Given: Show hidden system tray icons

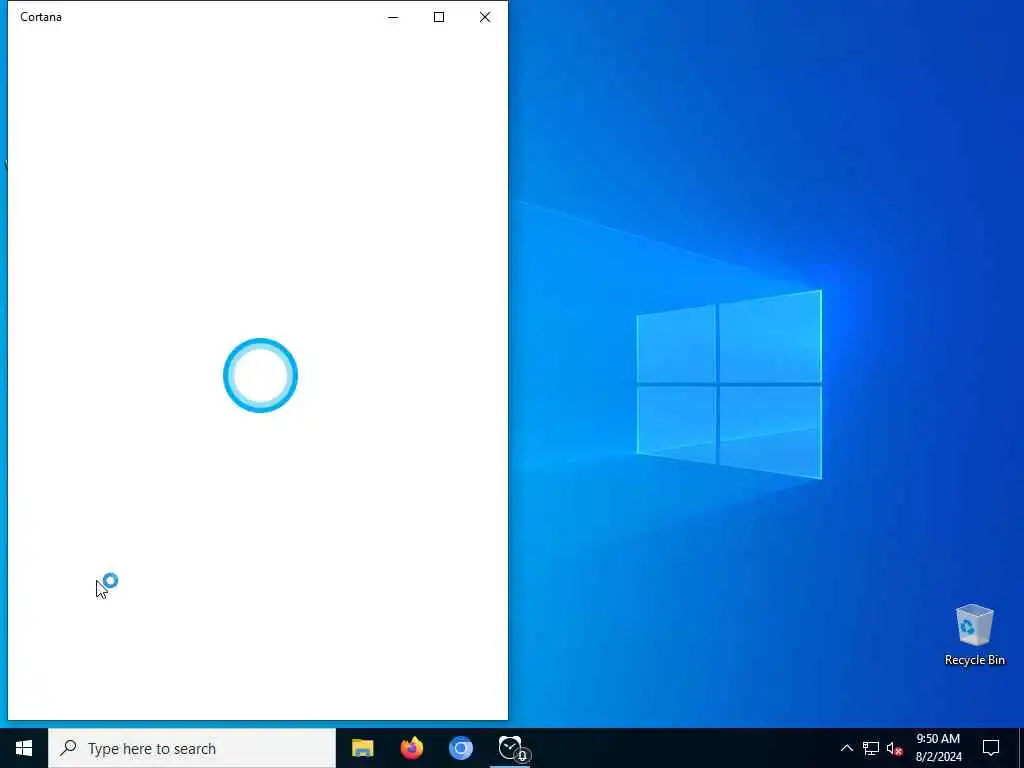Looking at the screenshot, I should point(846,748).
